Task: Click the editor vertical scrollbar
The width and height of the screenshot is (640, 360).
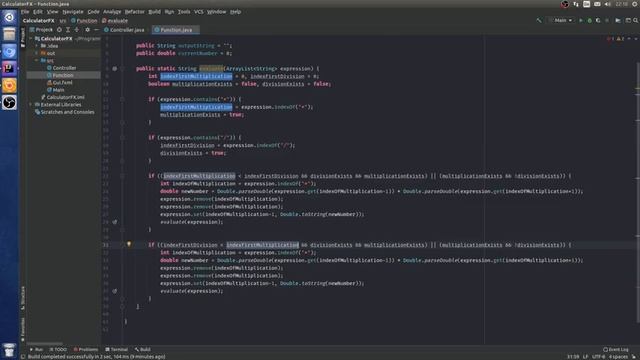Action: tap(638, 192)
